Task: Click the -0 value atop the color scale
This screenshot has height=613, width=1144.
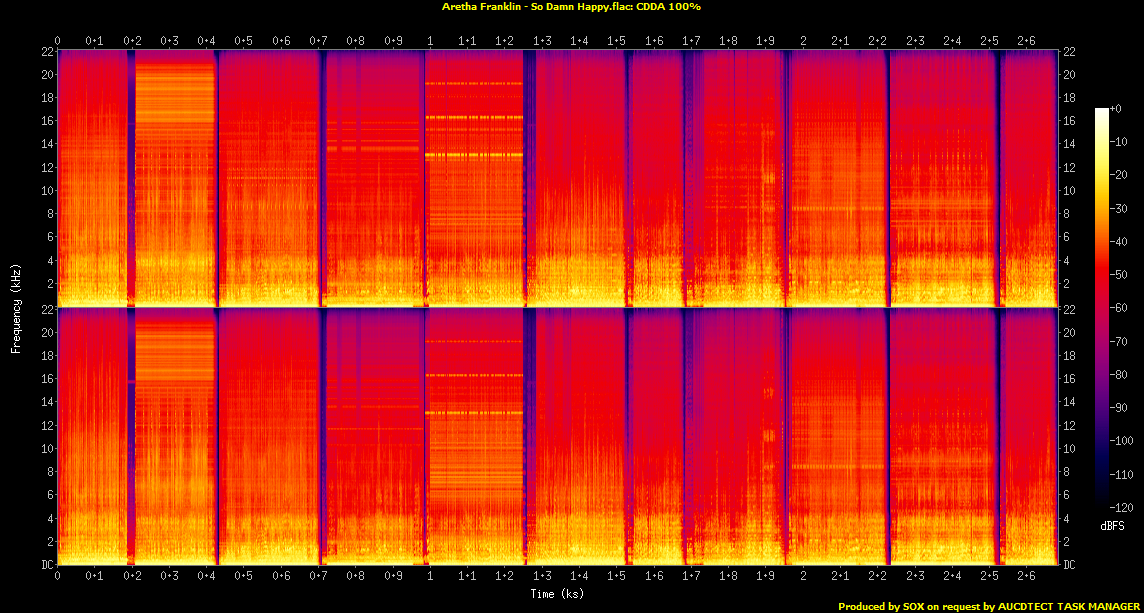Action: point(1117,108)
